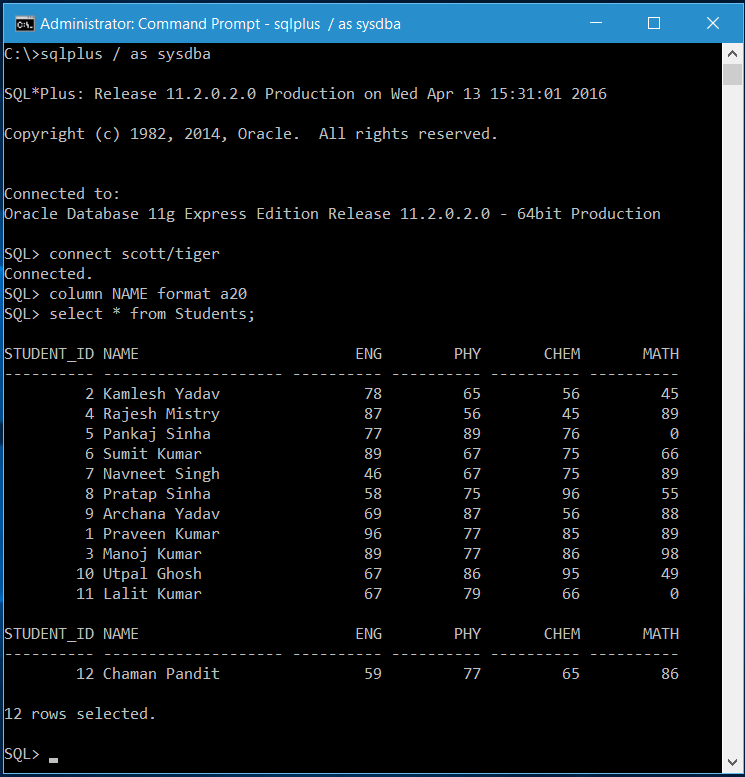Click the name 'Chaman Pandit'
This screenshot has width=745, height=777.
161,673
